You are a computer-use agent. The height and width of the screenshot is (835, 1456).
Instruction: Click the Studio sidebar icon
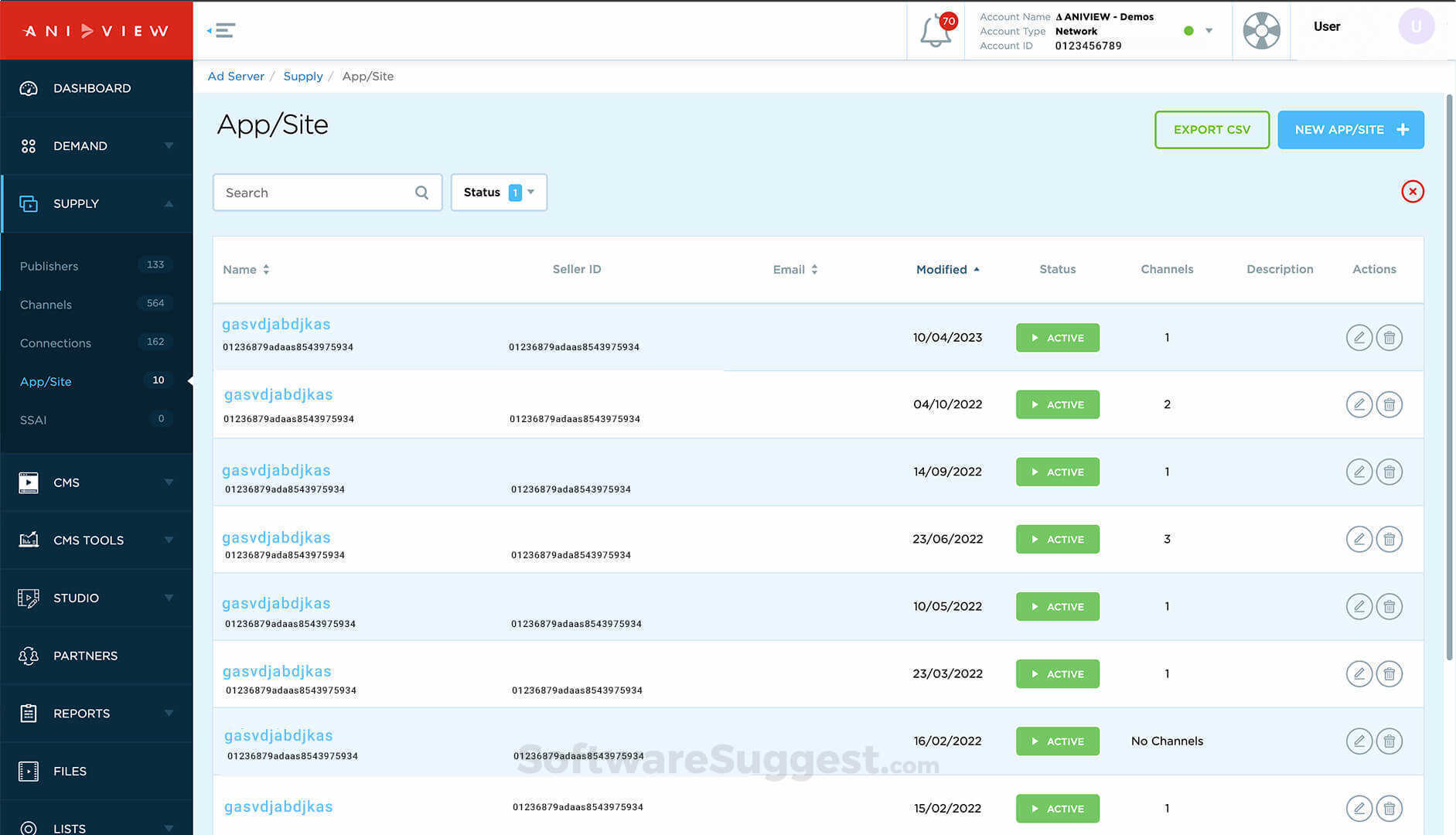tap(29, 598)
